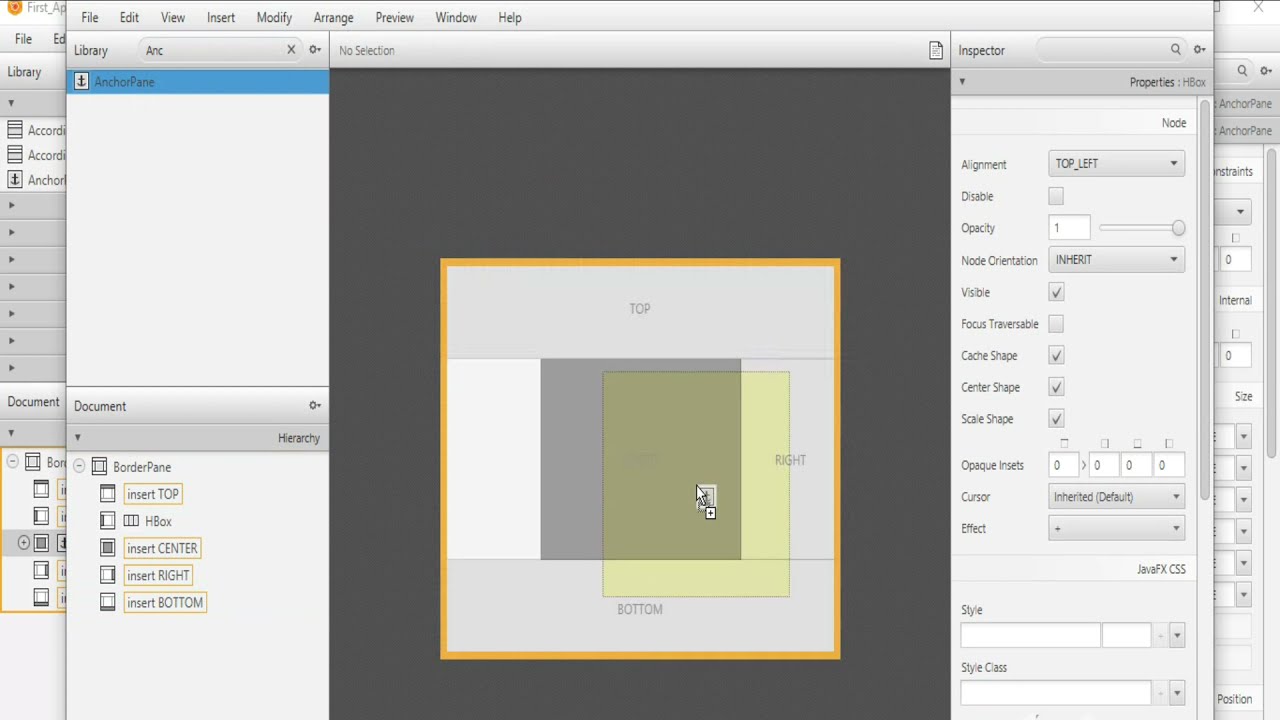The image size is (1280, 720).
Task: Open the Window menu
Action: click(456, 18)
